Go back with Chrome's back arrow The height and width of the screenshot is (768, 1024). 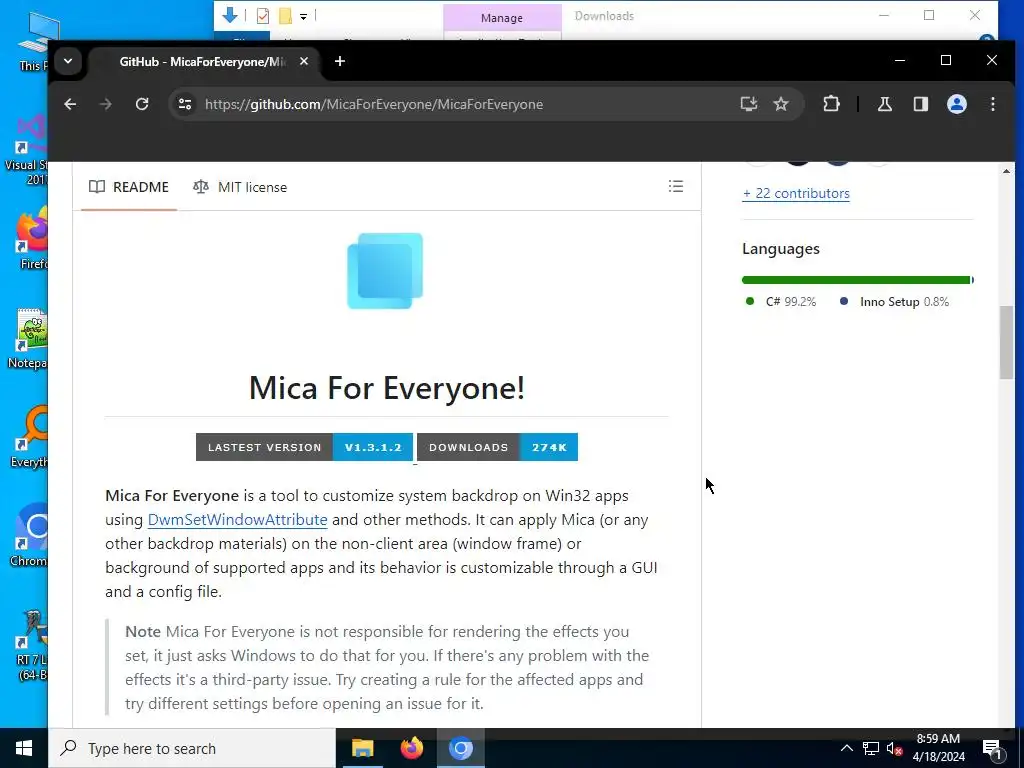click(x=70, y=104)
